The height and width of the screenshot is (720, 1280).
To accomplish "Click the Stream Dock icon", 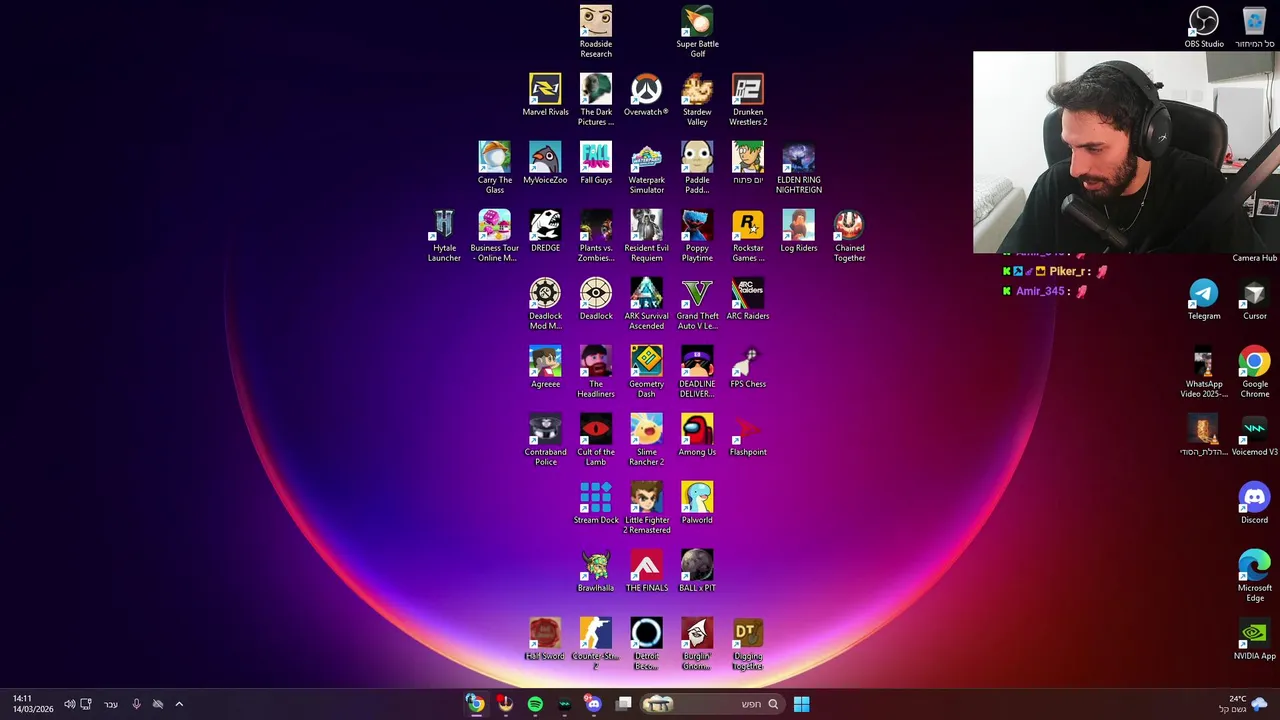I will coord(596,503).
